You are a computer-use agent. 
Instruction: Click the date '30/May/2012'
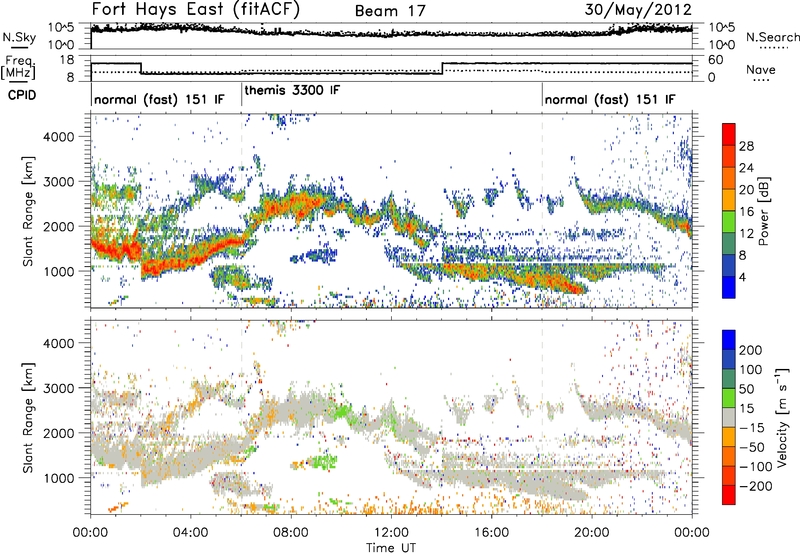[638, 10]
